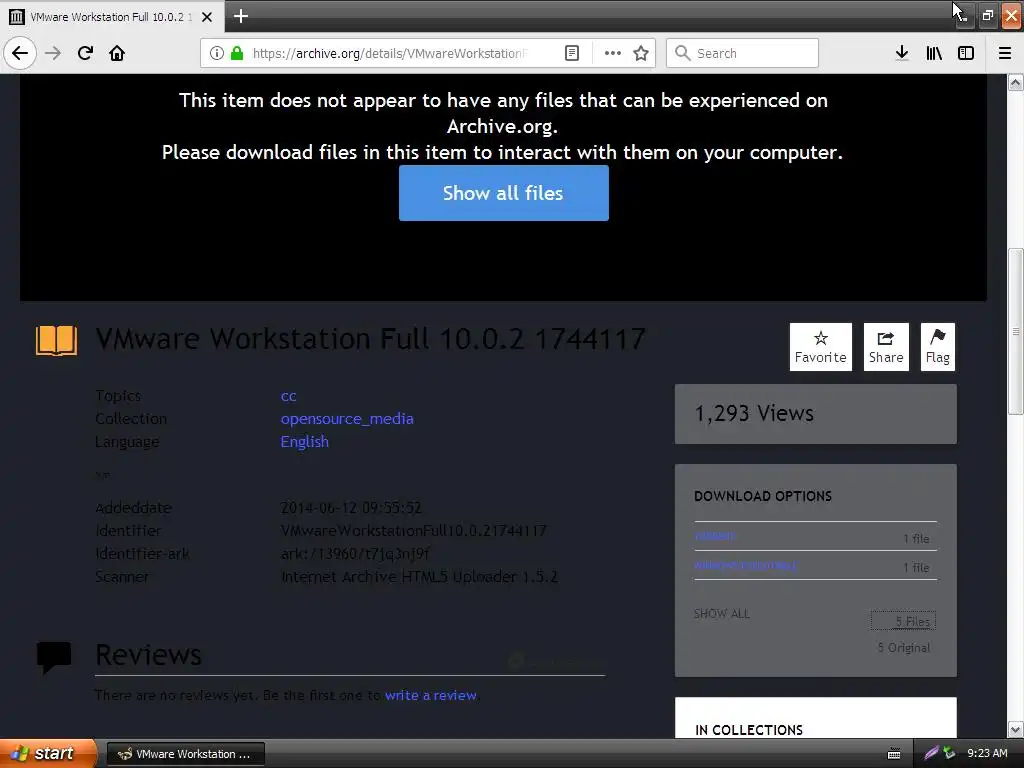Click the forward navigation arrow
The height and width of the screenshot is (768, 1024).
(53, 53)
